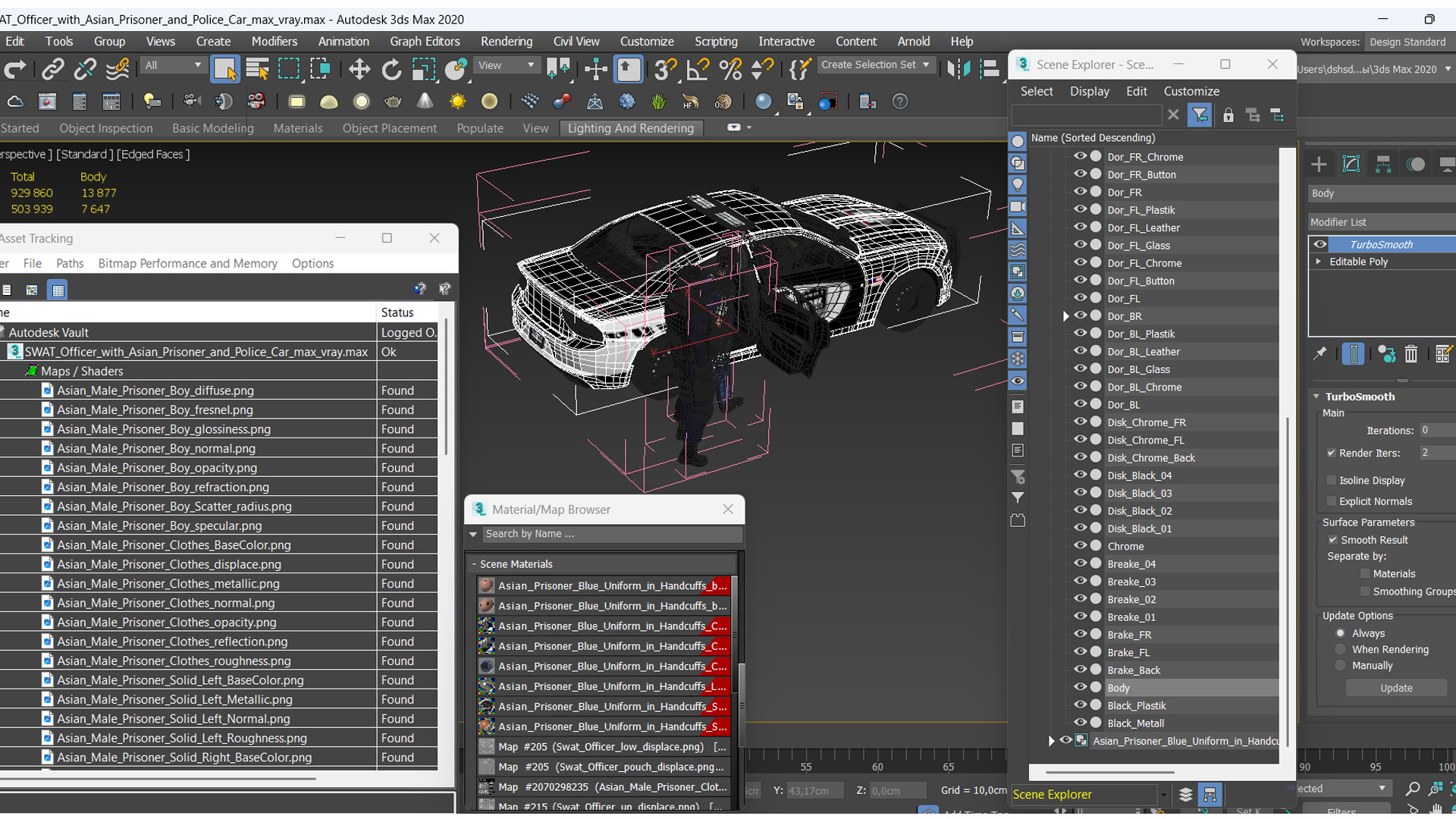Screen dimensions: 1456x819
Task: Toggle Show end result icon in modifier stack
Action: click(1354, 353)
